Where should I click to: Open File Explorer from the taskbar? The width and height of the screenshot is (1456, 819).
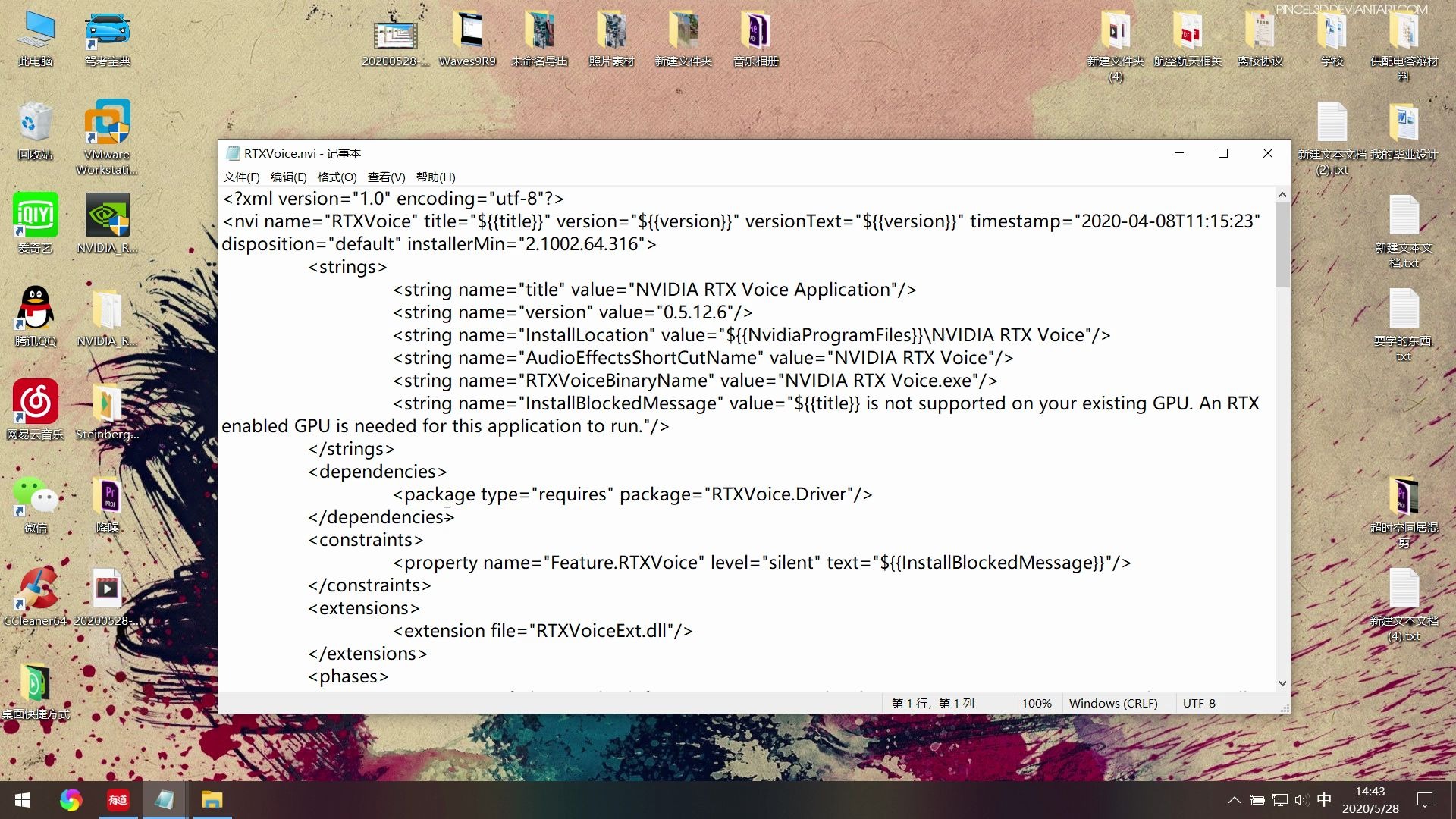(x=212, y=800)
